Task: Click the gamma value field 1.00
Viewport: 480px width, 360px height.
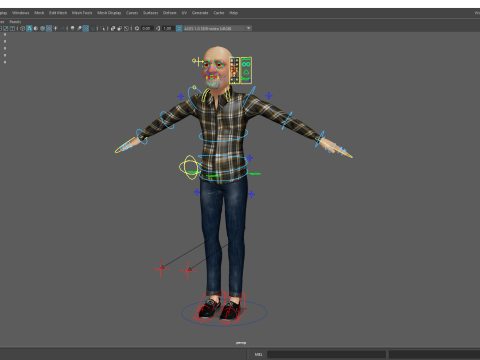Action: pos(168,28)
